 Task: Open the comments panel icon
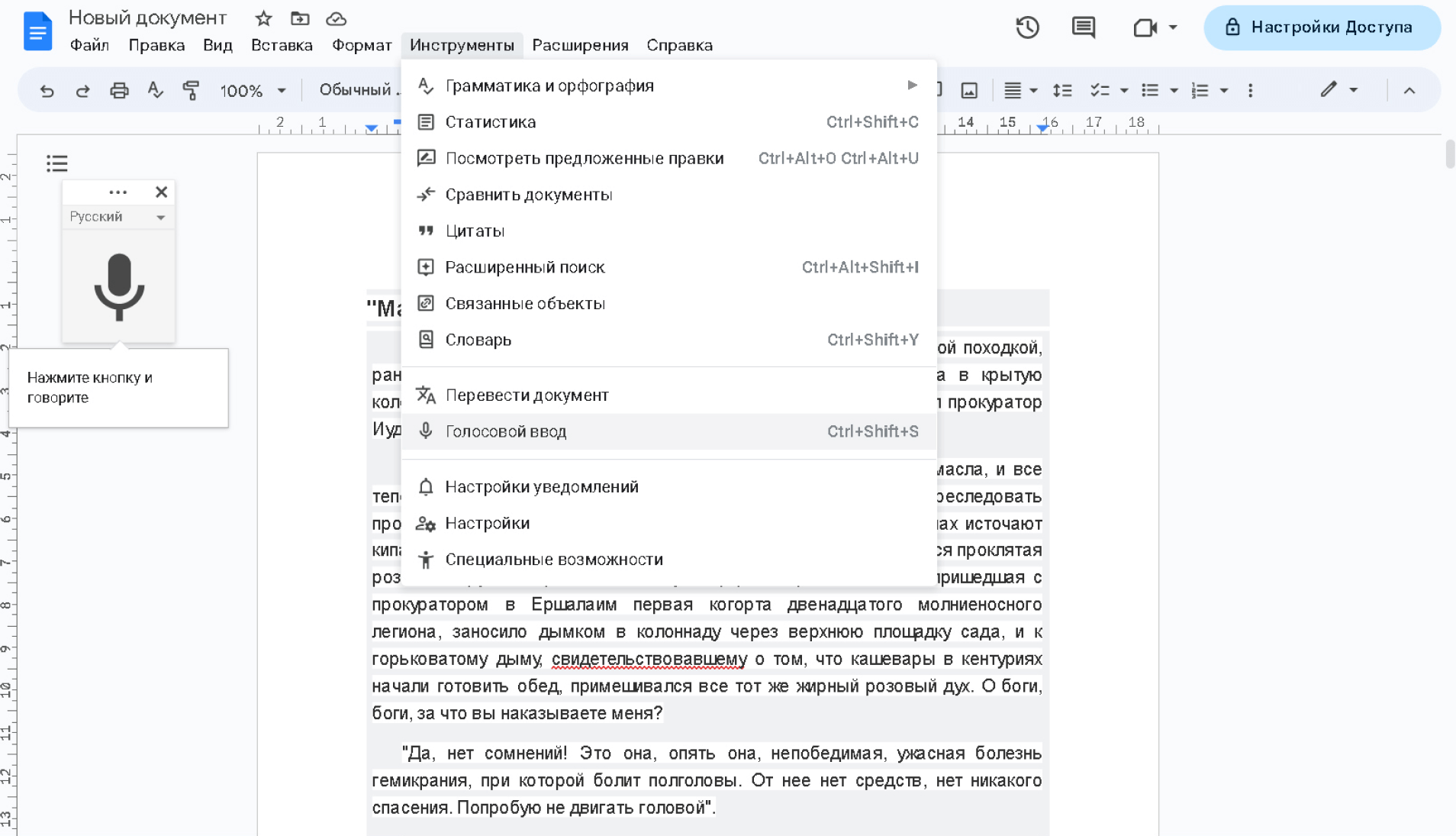click(1083, 27)
